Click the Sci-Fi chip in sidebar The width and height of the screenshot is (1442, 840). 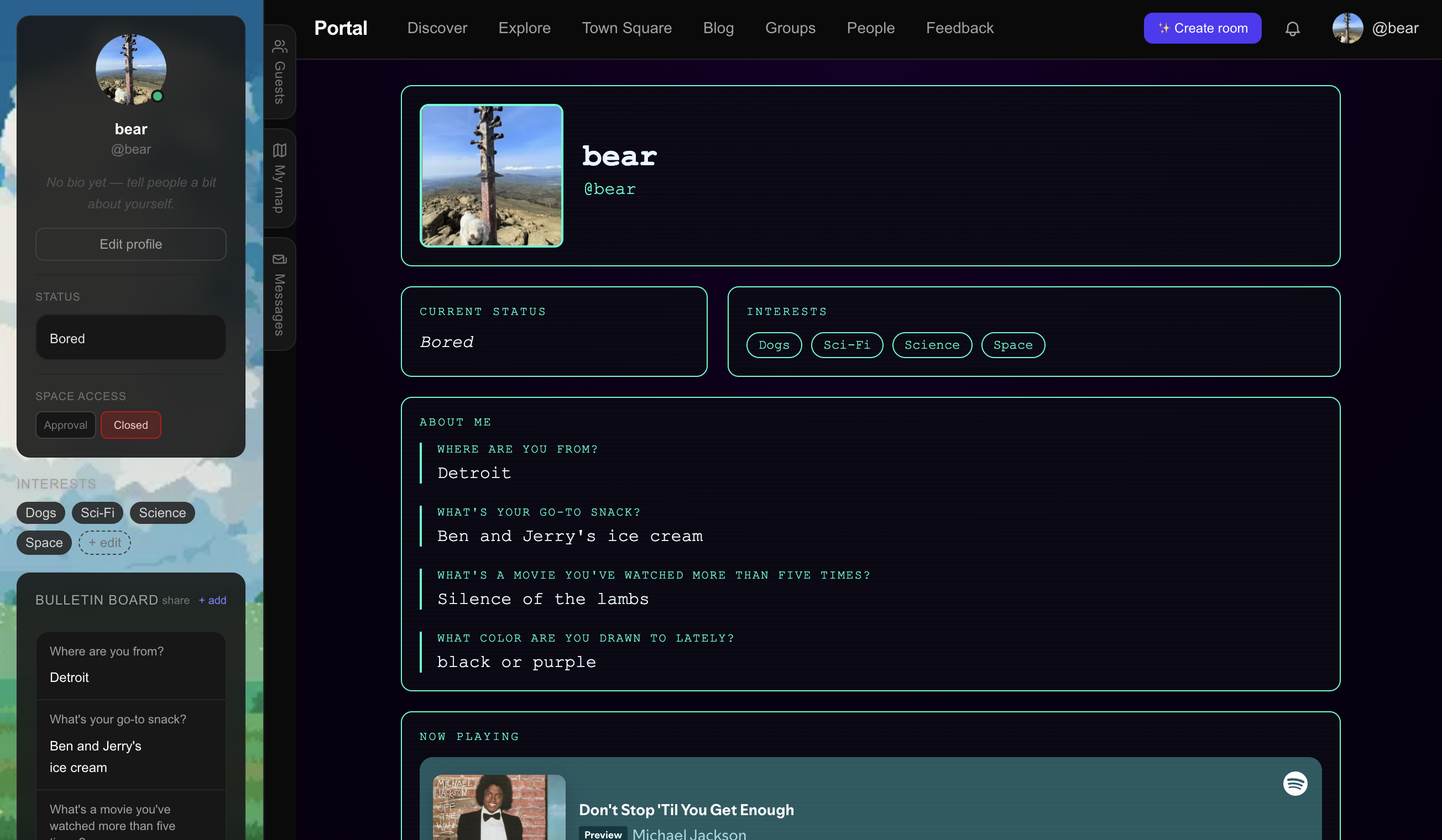tap(97, 513)
